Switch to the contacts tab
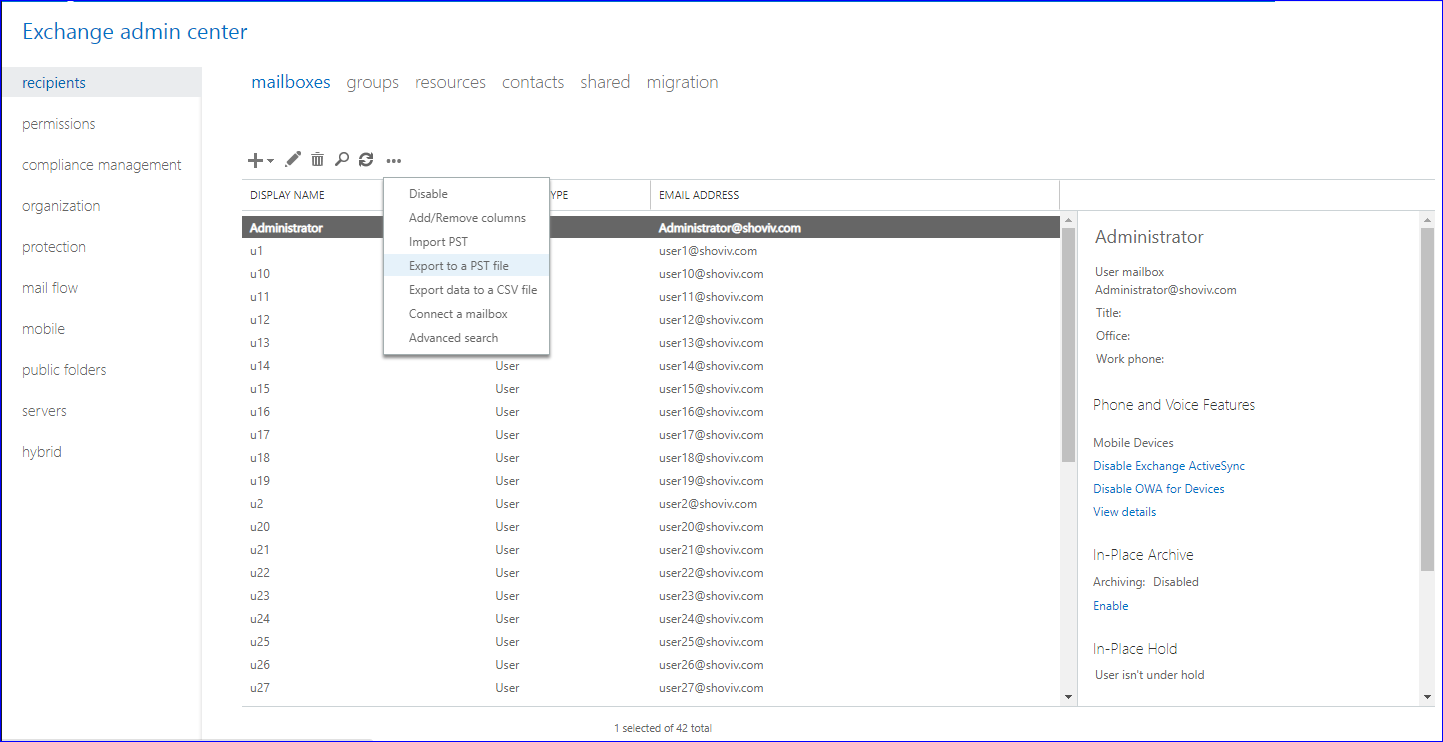 click(533, 82)
